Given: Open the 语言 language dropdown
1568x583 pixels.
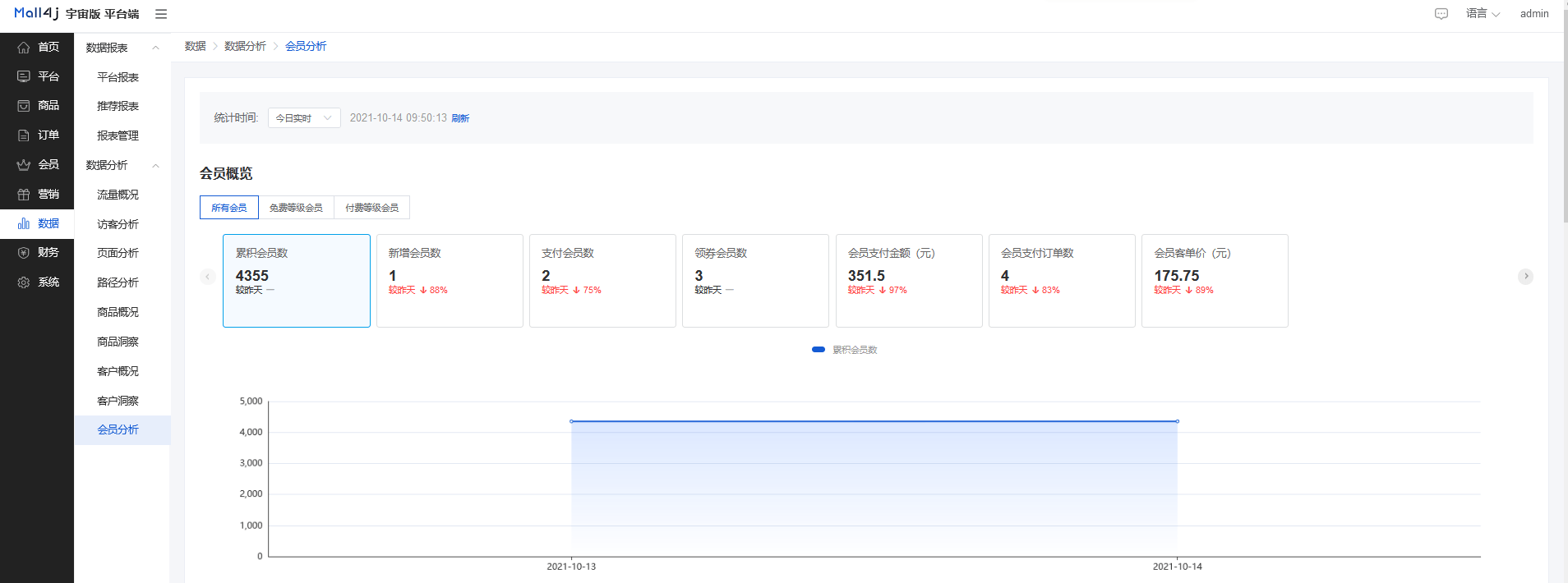Looking at the screenshot, I should point(1483,14).
